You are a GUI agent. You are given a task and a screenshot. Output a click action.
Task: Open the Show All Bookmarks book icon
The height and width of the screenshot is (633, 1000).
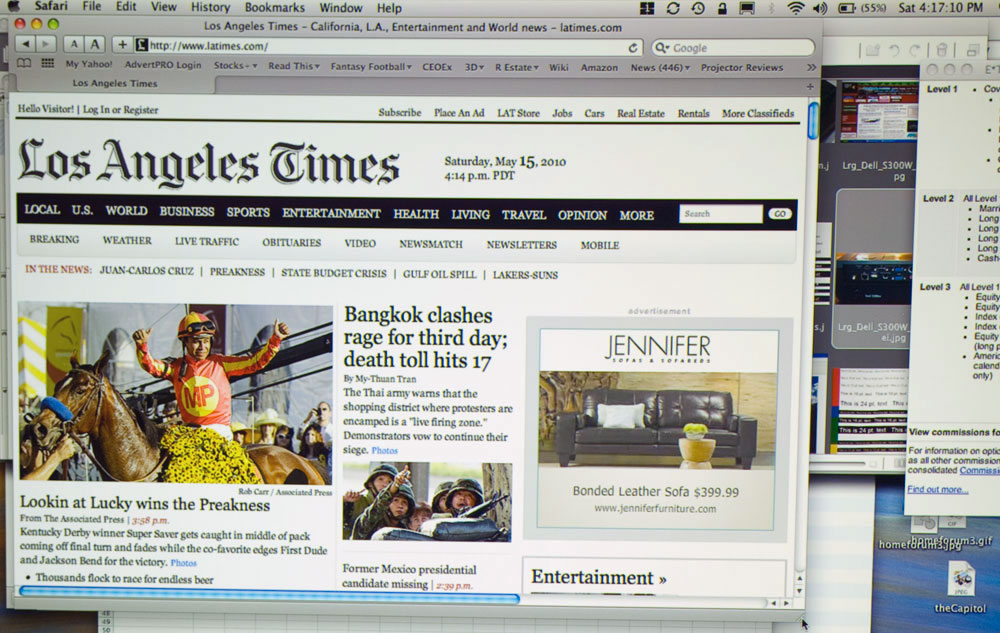[x=24, y=63]
